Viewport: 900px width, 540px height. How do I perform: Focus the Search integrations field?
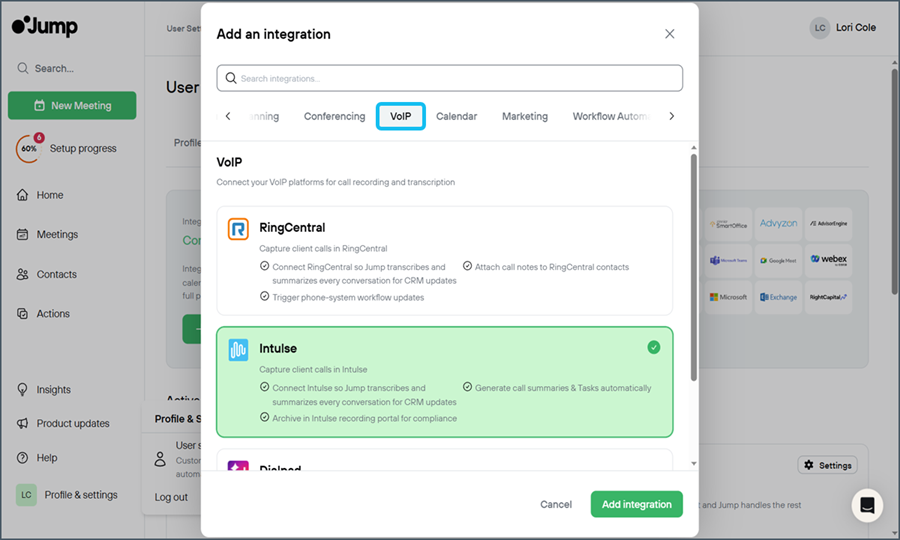click(x=449, y=78)
